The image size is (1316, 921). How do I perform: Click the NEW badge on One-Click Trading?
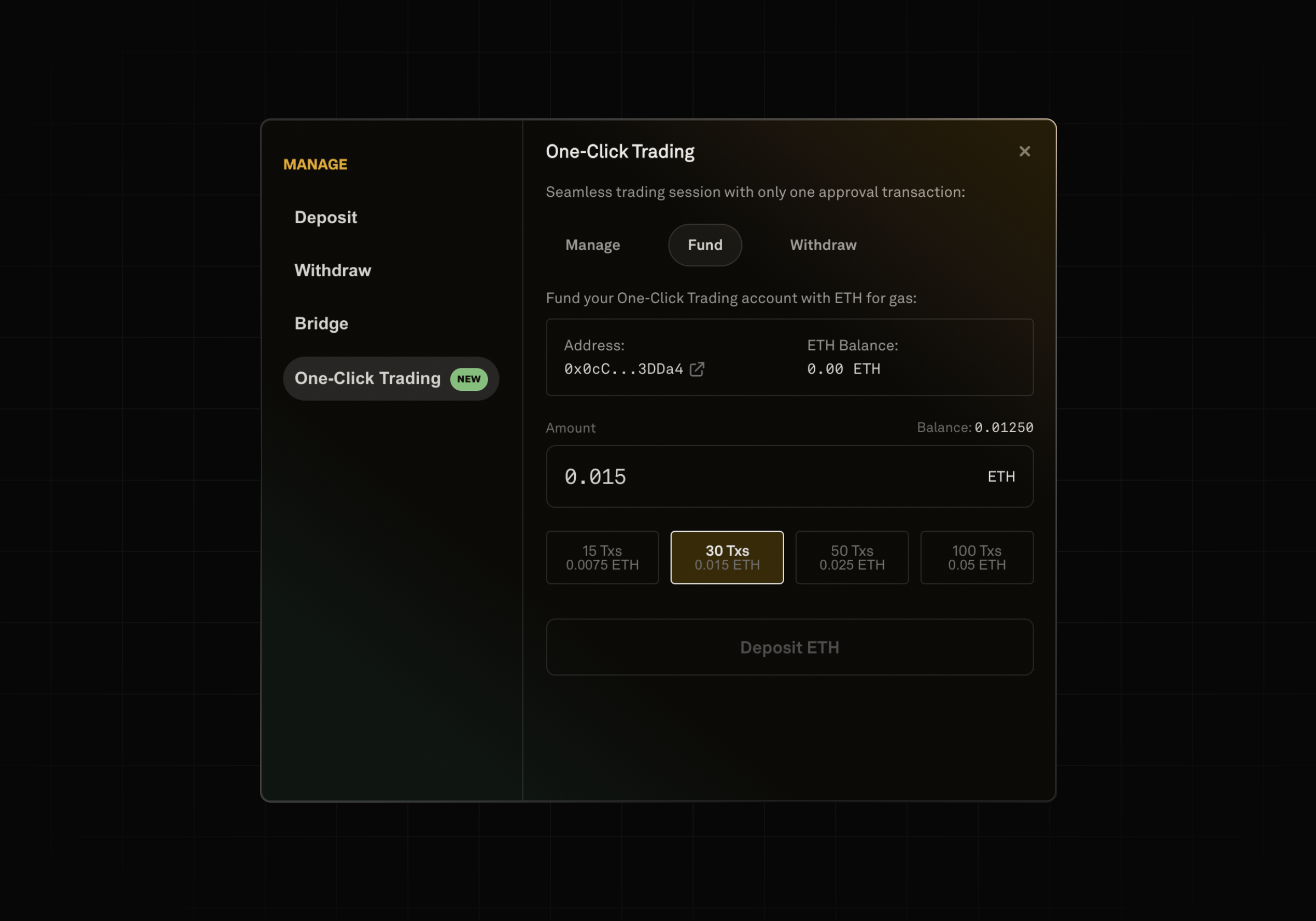pyautogui.click(x=469, y=379)
